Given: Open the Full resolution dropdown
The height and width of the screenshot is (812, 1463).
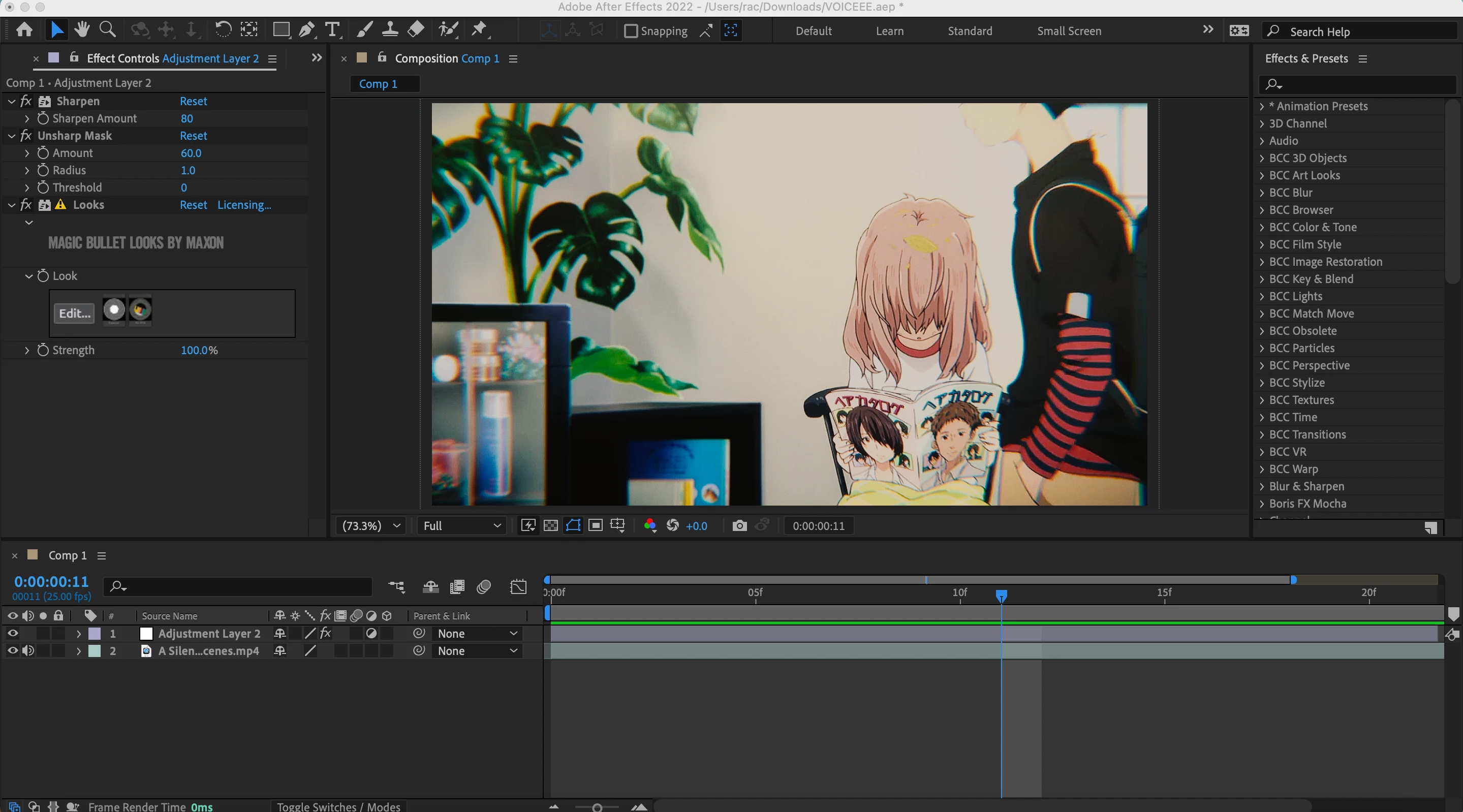Looking at the screenshot, I should [x=462, y=526].
